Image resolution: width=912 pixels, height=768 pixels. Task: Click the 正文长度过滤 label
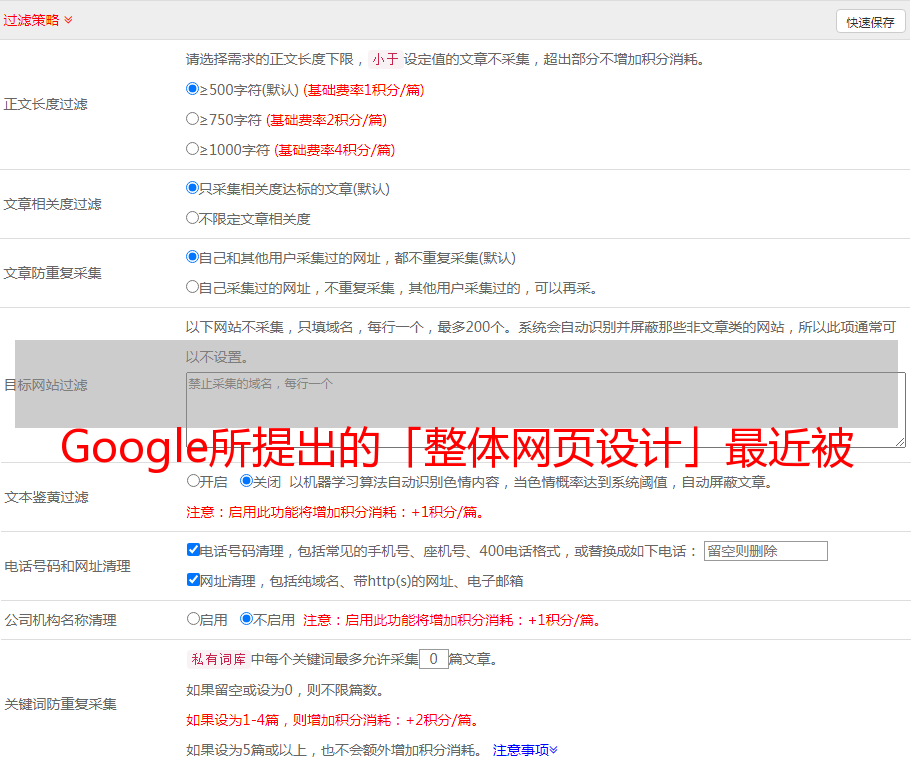(45, 104)
